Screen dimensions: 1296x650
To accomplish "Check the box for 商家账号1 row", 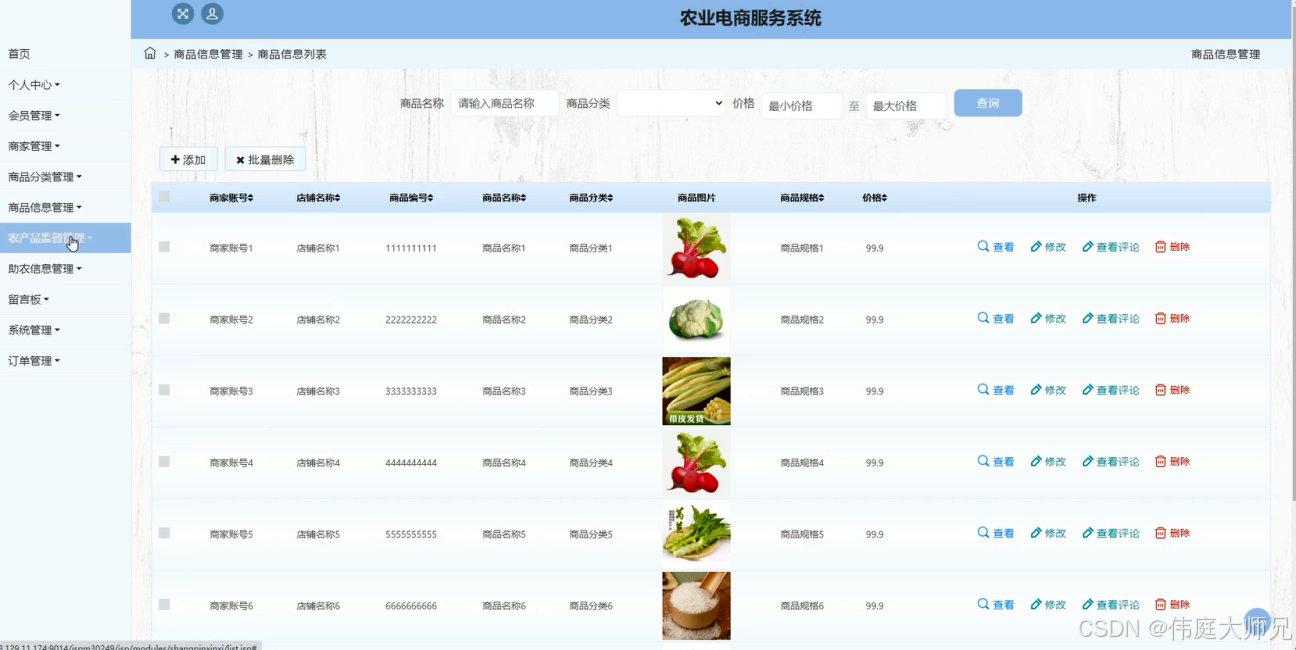I will [164, 246].
